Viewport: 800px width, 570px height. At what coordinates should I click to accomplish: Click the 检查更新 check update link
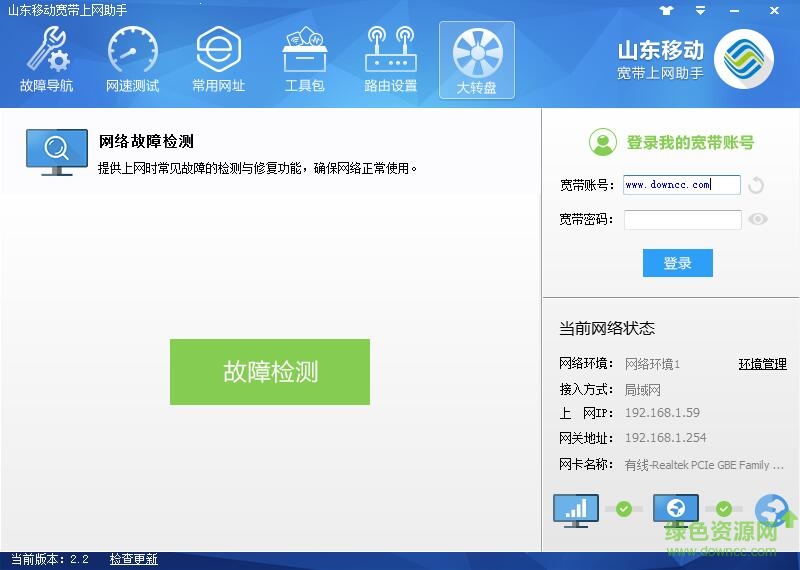[134, 559]
